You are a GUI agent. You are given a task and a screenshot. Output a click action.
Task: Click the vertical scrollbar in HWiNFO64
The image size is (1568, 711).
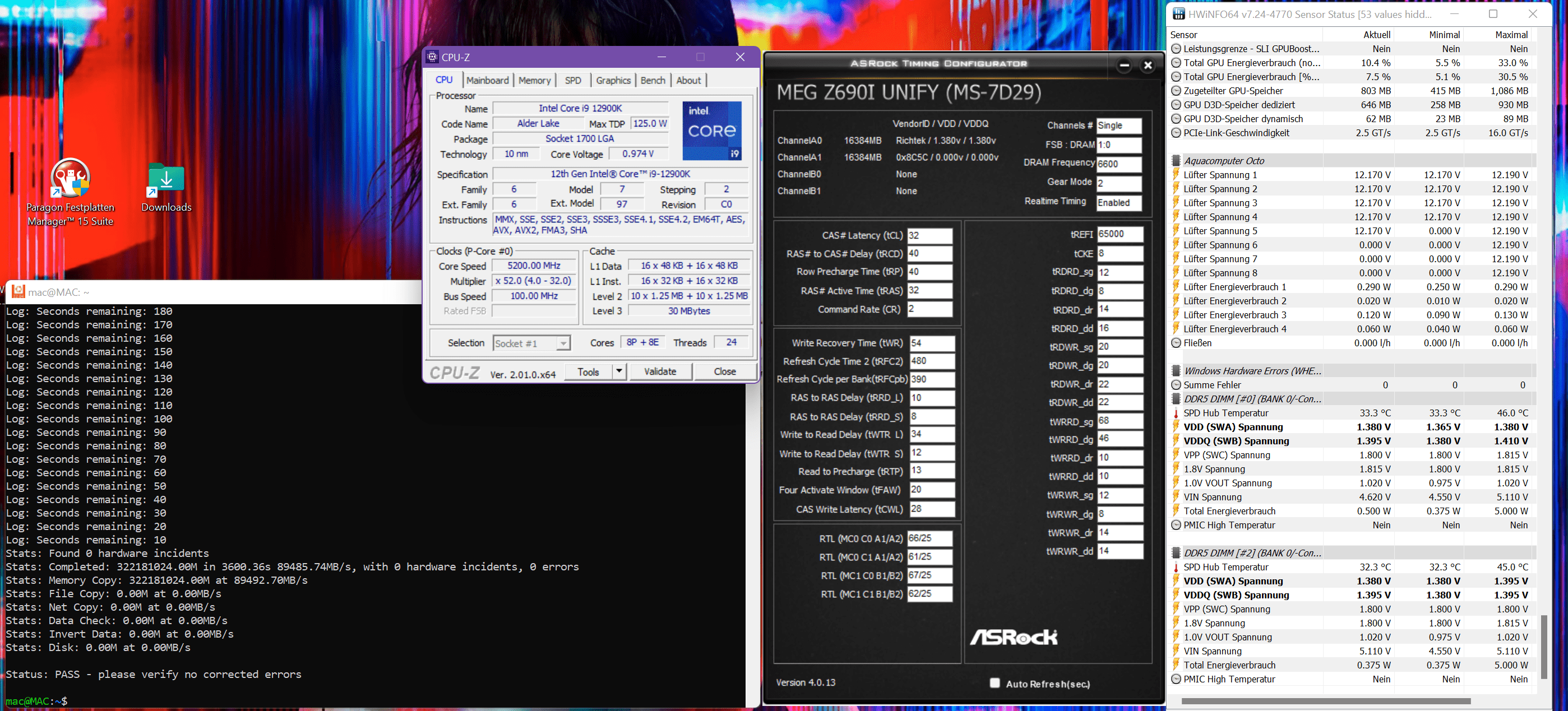click(x=1544, y=647)
